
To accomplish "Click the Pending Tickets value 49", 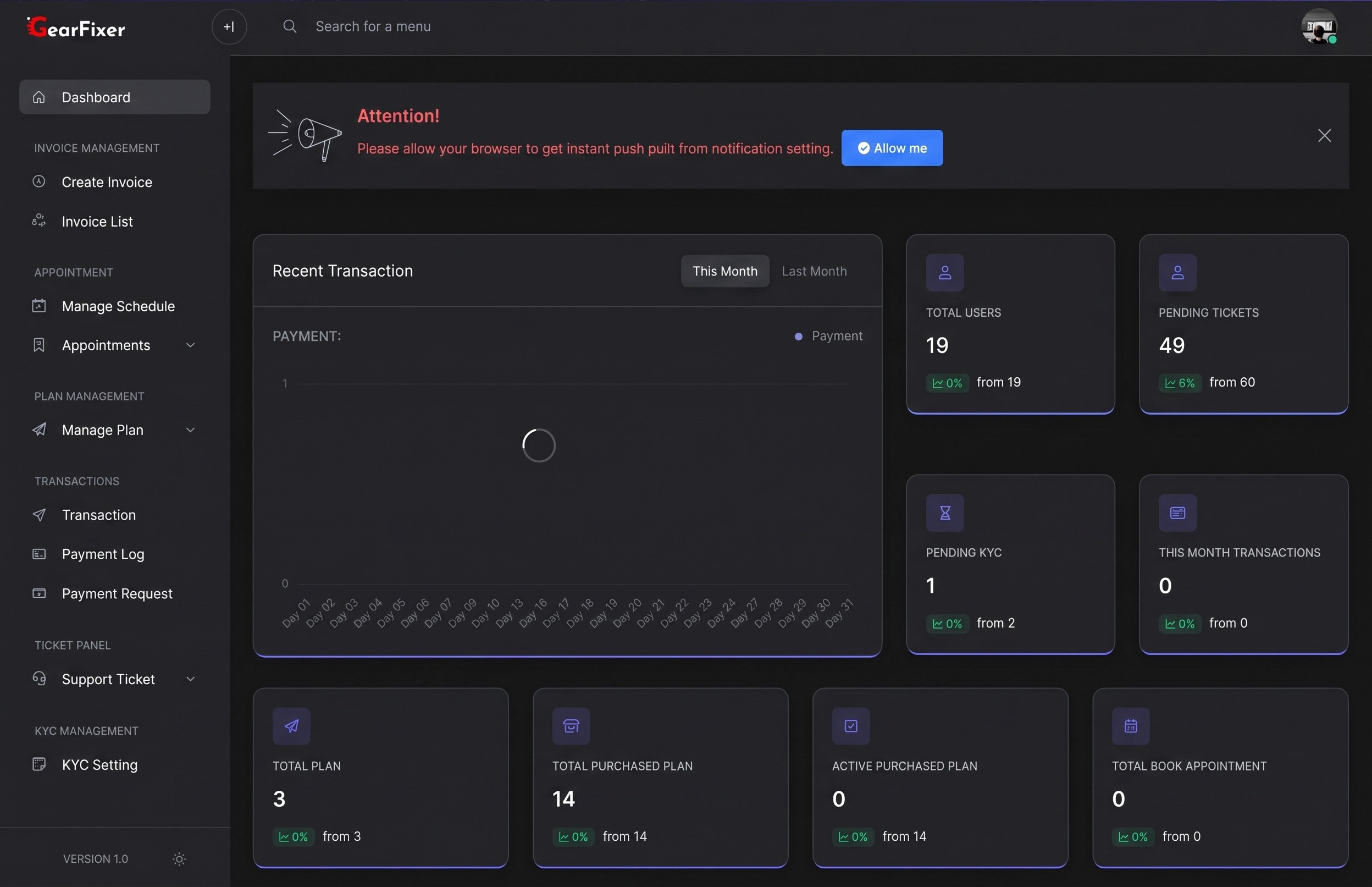I will coord(1171,345).
